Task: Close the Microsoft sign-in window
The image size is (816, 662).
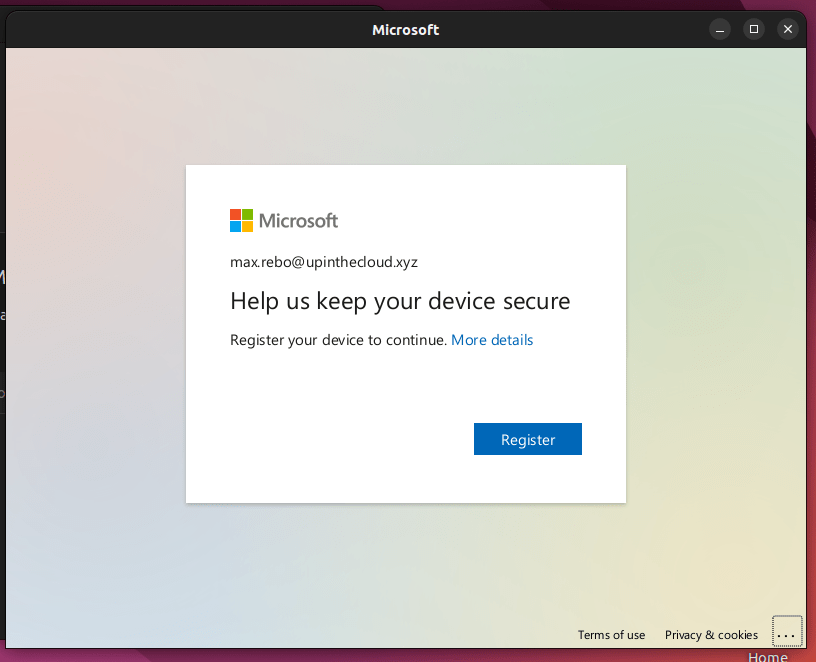Action: pos(788,30)
